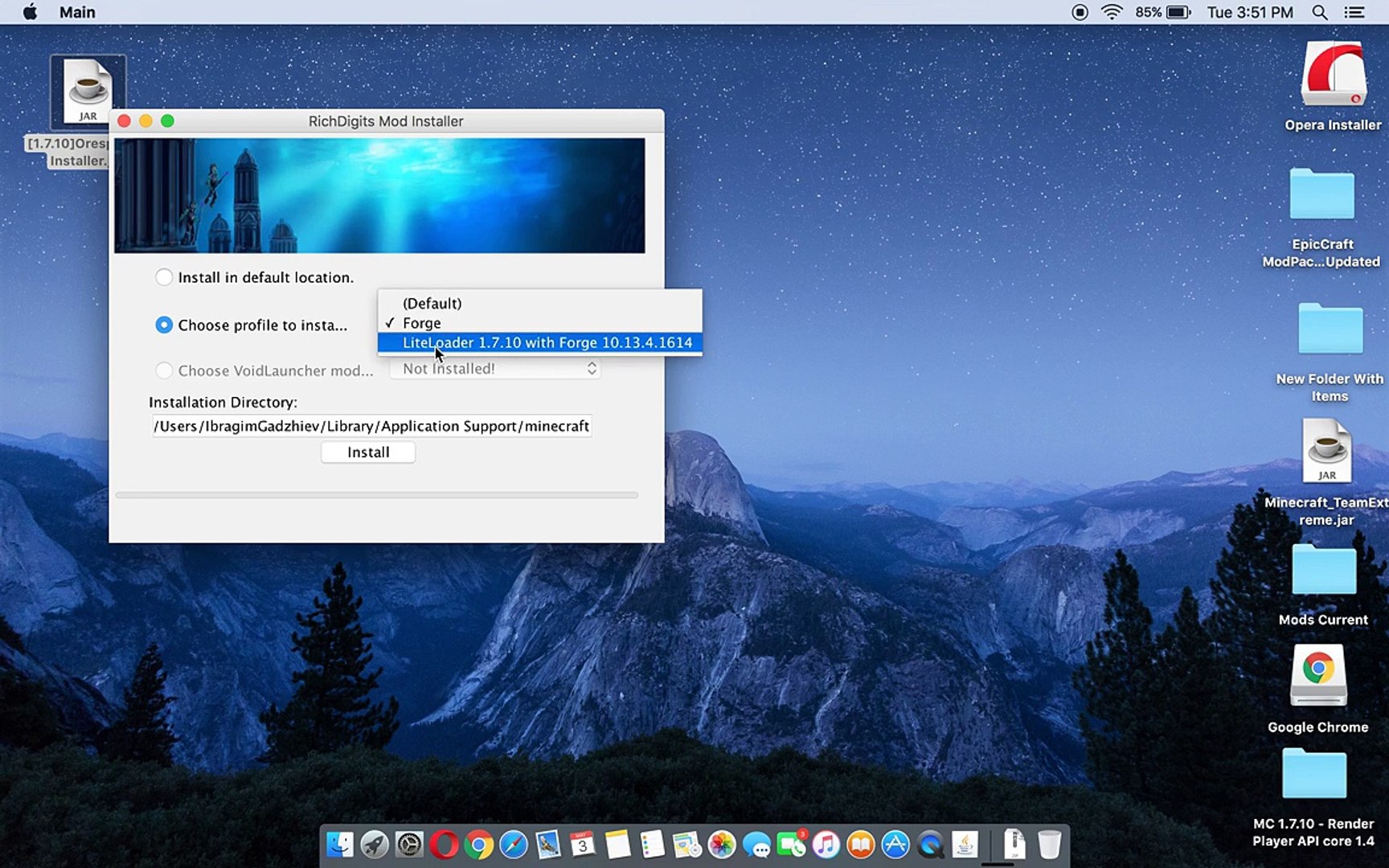The image size is (1389, 868).
Task: Choose Forge profile in dropdown list
Action: click(540, 323)
